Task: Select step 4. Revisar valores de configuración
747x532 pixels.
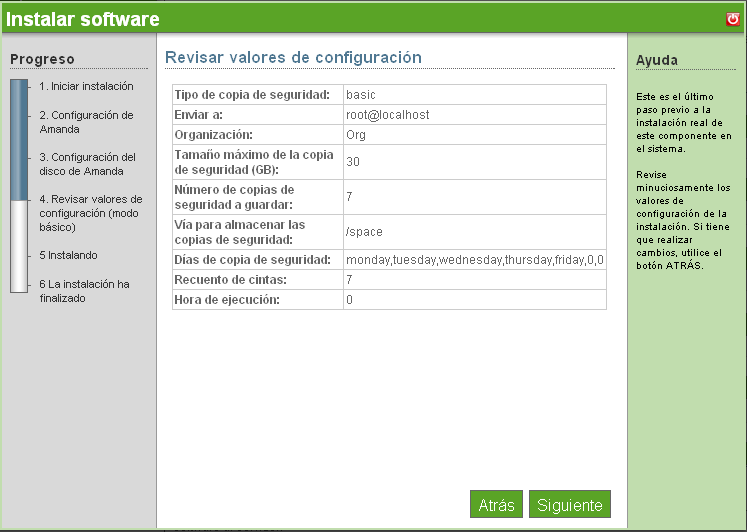Action: pos(91,213)
